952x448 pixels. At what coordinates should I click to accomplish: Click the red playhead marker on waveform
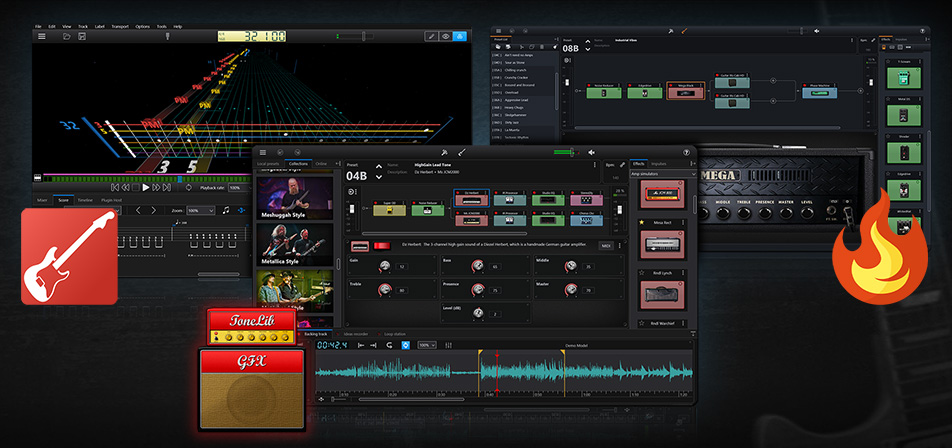click(x=497, y=354)
